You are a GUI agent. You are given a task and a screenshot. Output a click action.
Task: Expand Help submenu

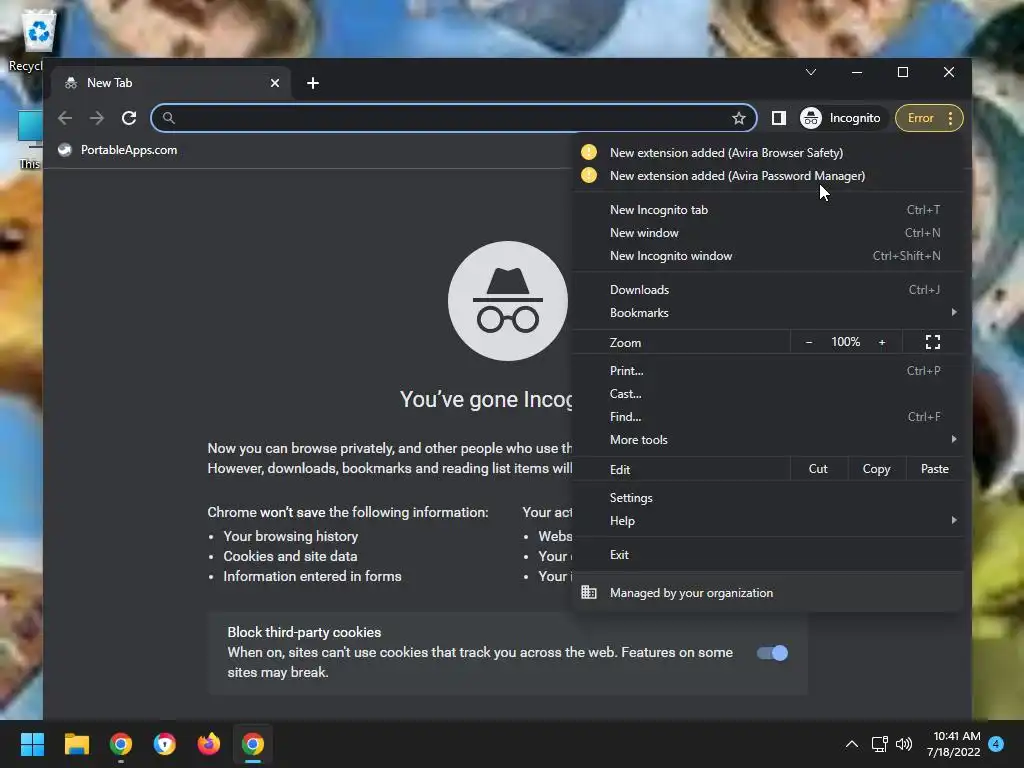point(768,520)
